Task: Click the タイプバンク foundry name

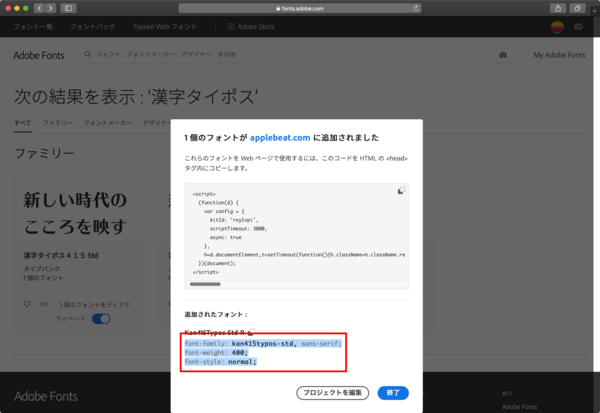Action: tap(42, 268)
